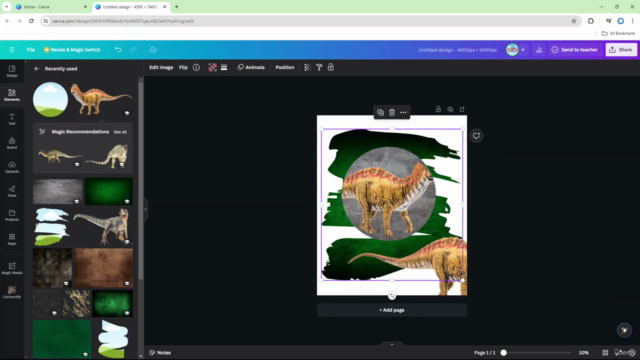Click the element panel scrollbar
Screen dimensions: 640x360
coord(141,180)
